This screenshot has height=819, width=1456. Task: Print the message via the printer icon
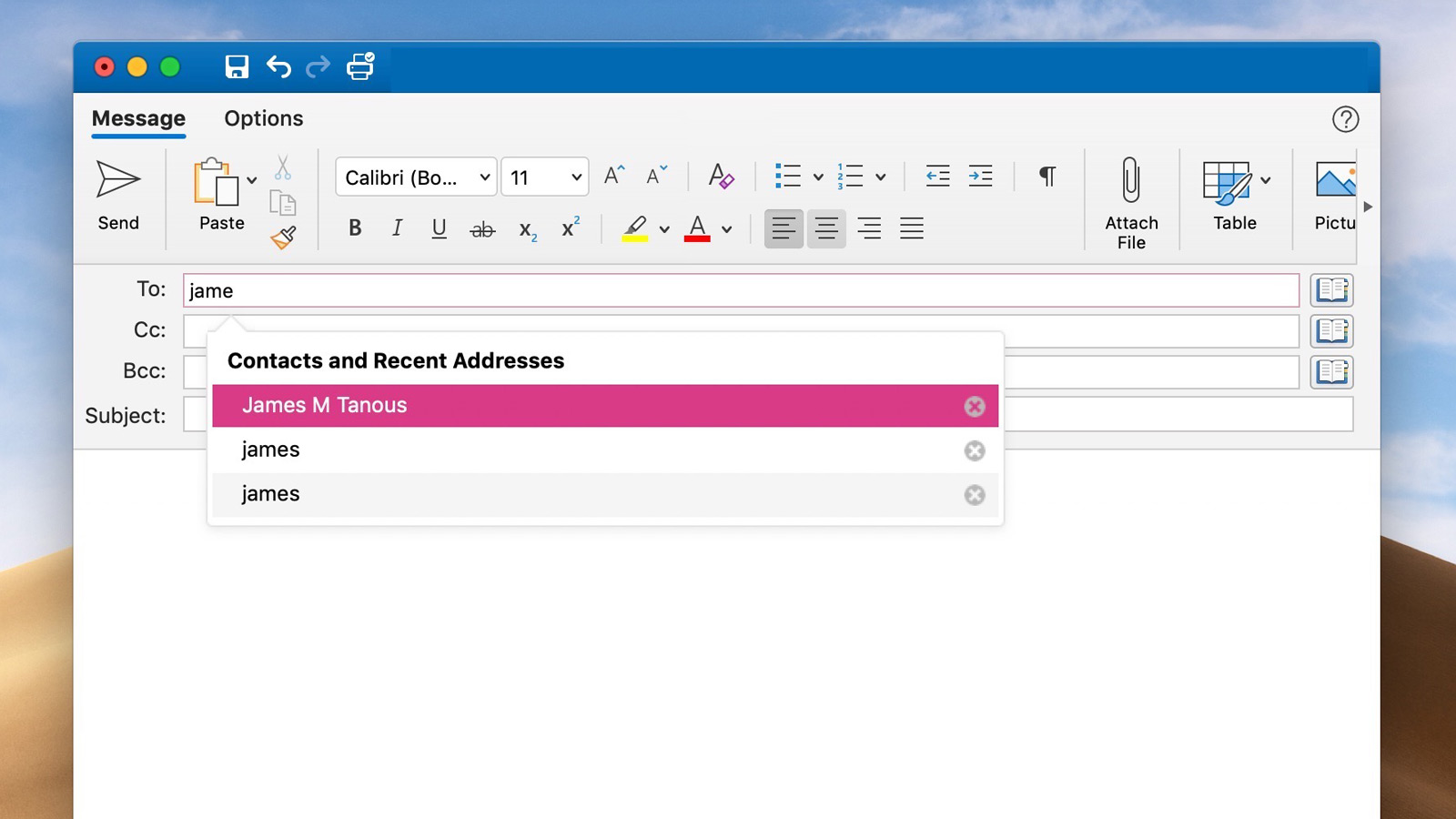click(x=358, y=67)
